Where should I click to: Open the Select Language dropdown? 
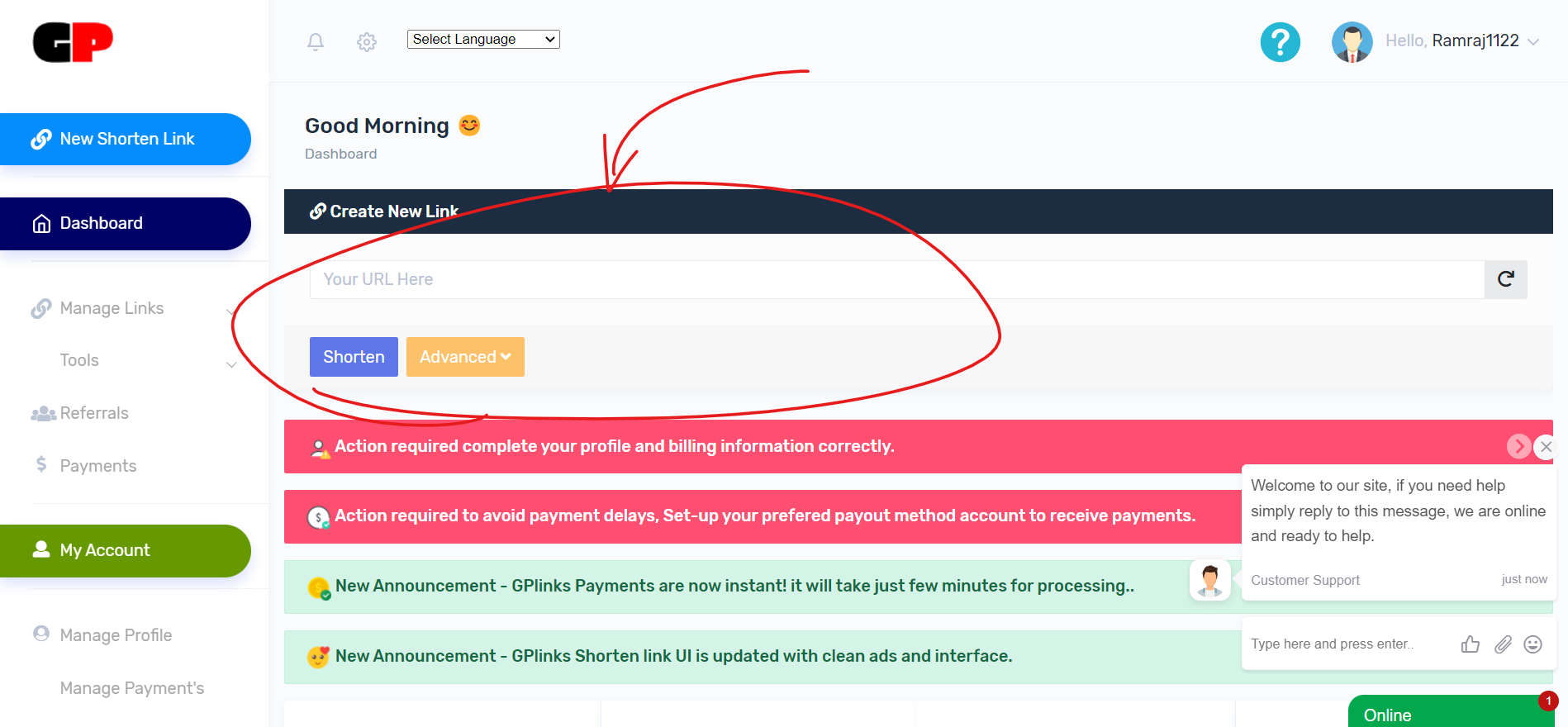483,39
